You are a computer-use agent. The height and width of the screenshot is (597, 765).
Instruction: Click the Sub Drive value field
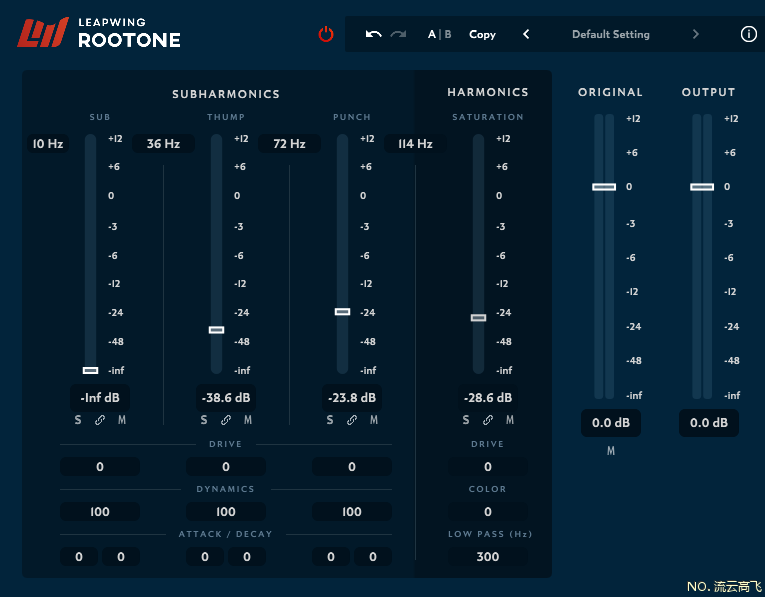click(x=100, y=467)
